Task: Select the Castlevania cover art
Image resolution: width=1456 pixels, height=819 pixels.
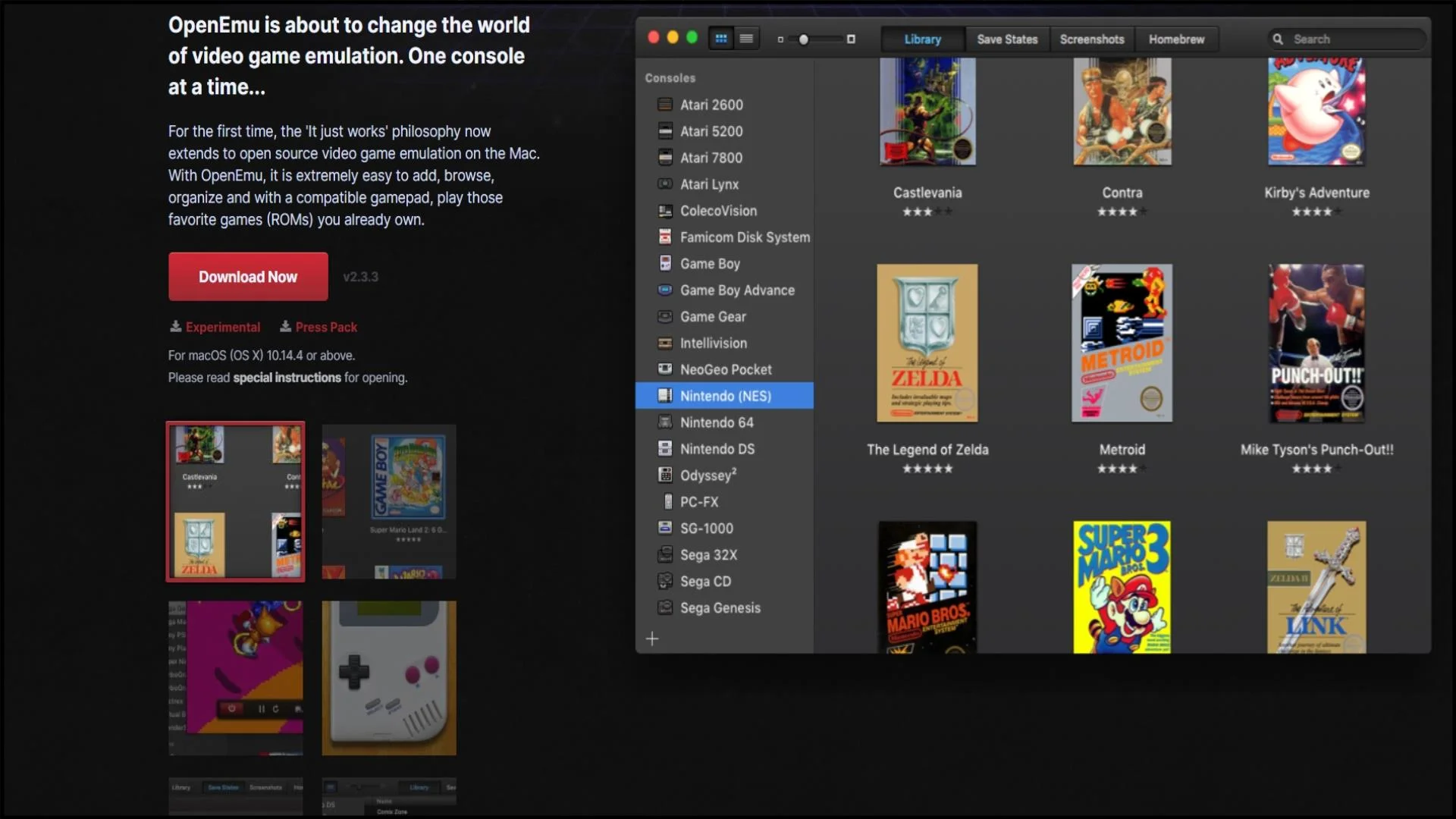Action: click(927, 111)
